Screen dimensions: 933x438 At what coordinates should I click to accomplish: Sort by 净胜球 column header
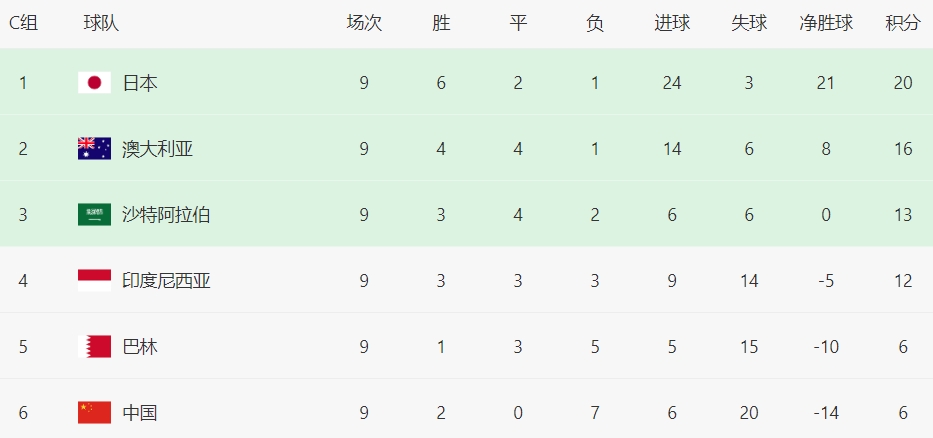[x=826, y=23]
